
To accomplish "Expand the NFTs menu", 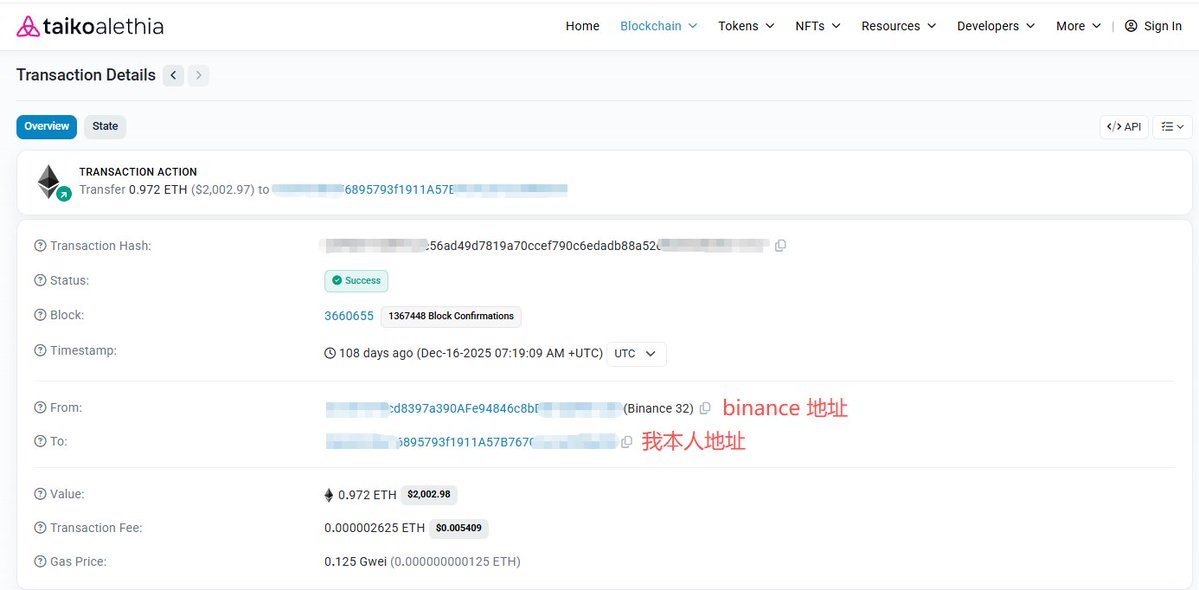I will (817, 26).
